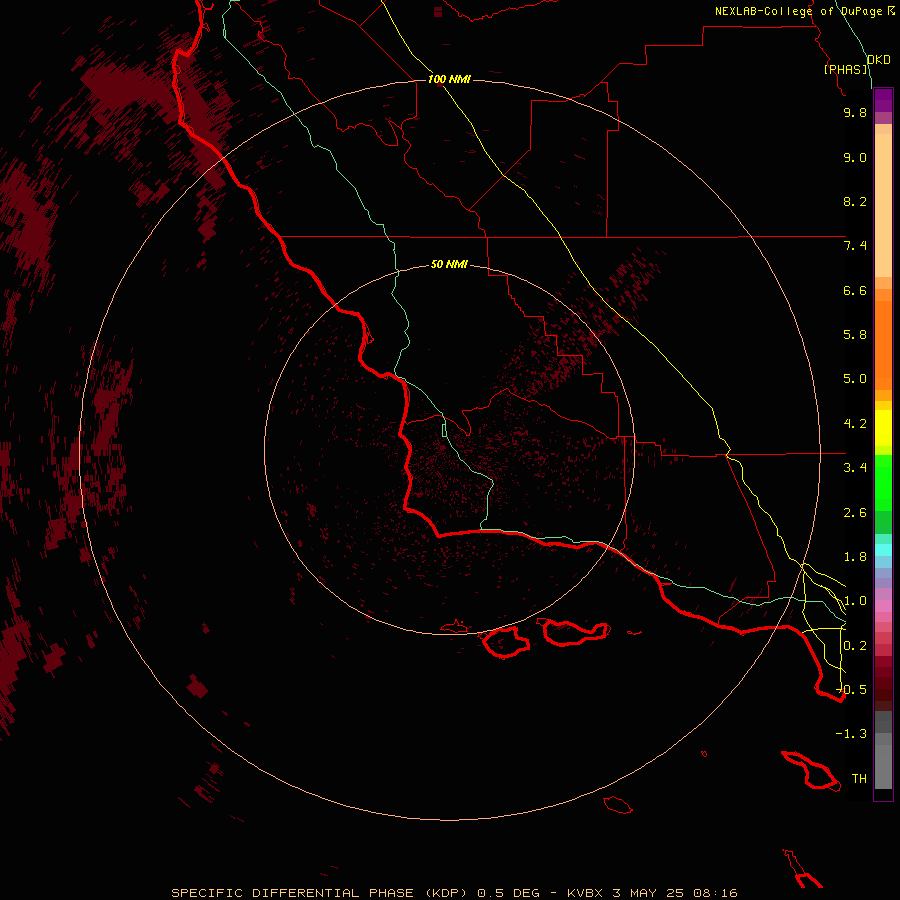Click the 3.4 scale value
The image size is (900, 900).
855,468
